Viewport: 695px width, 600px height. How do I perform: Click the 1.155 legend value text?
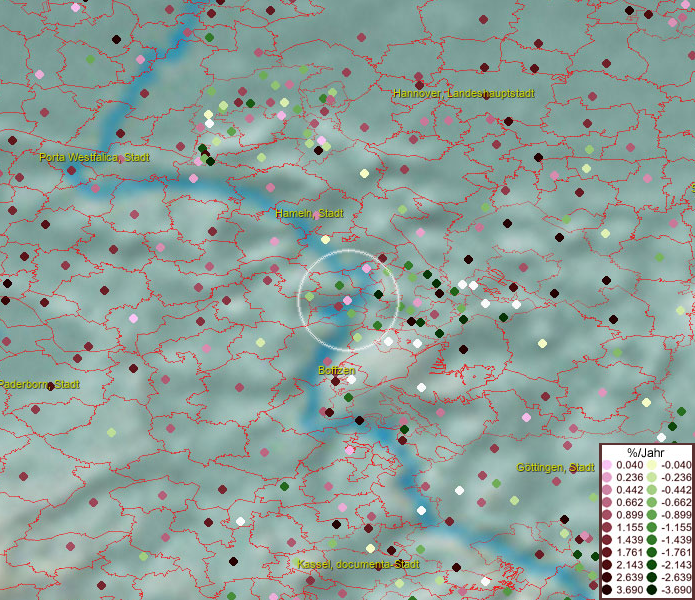(x=629, y=527)
